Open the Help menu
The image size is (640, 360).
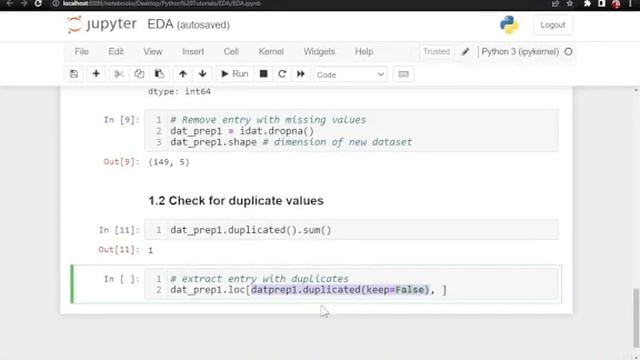[x=364, y=52]
